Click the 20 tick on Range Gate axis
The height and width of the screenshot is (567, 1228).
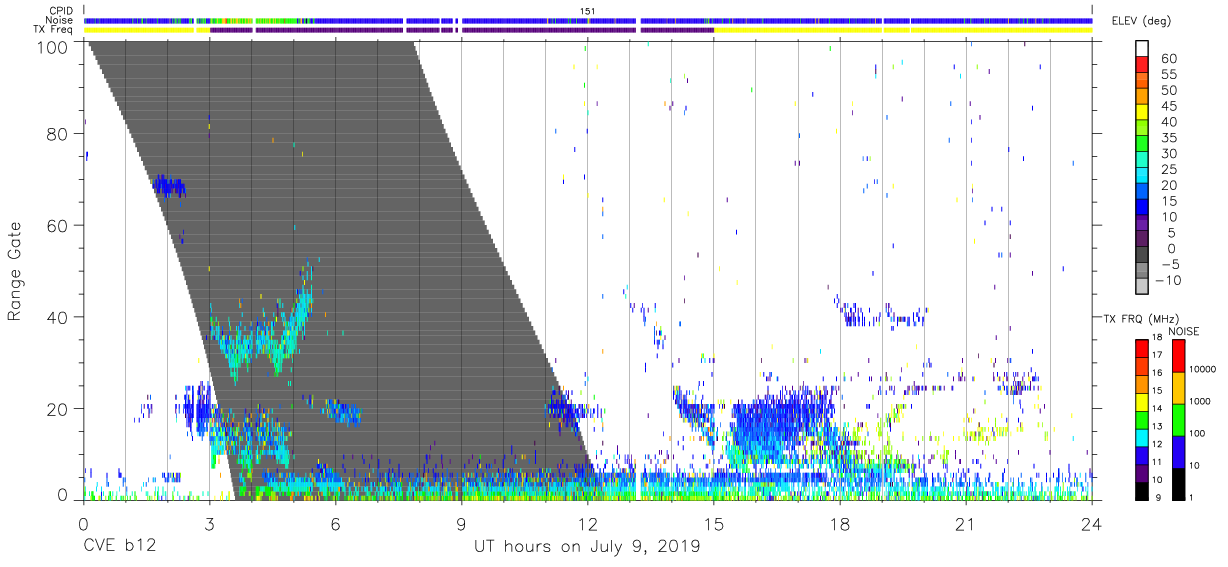pyautogui.click(x=56, y=409)
